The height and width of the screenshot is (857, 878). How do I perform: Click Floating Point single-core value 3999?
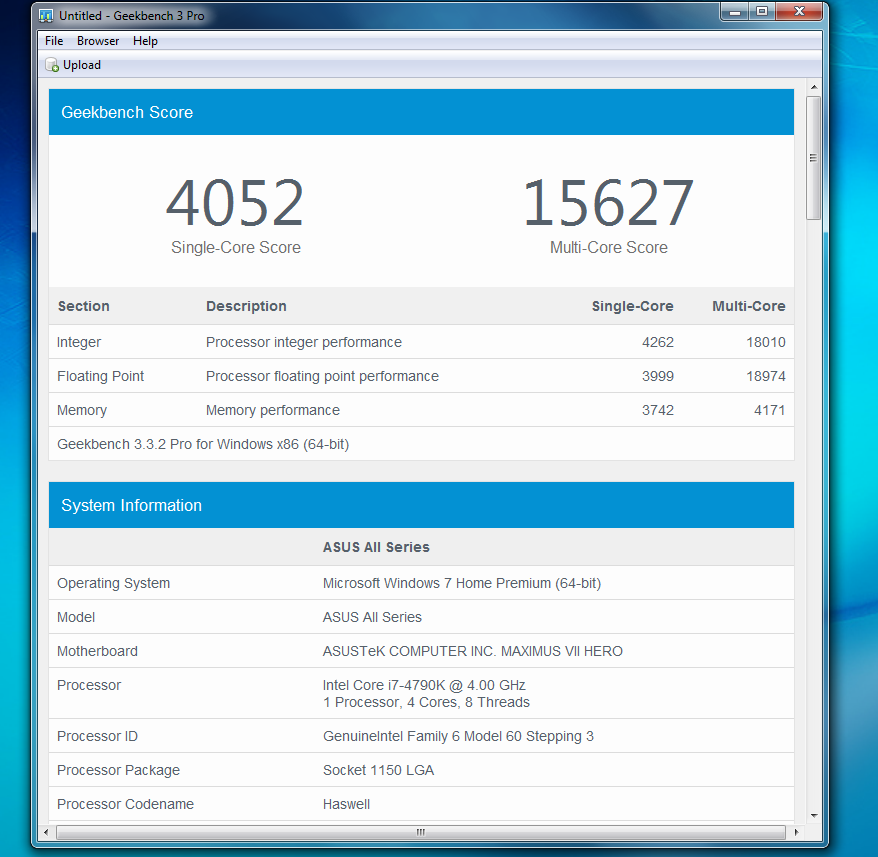pos(658,376)
